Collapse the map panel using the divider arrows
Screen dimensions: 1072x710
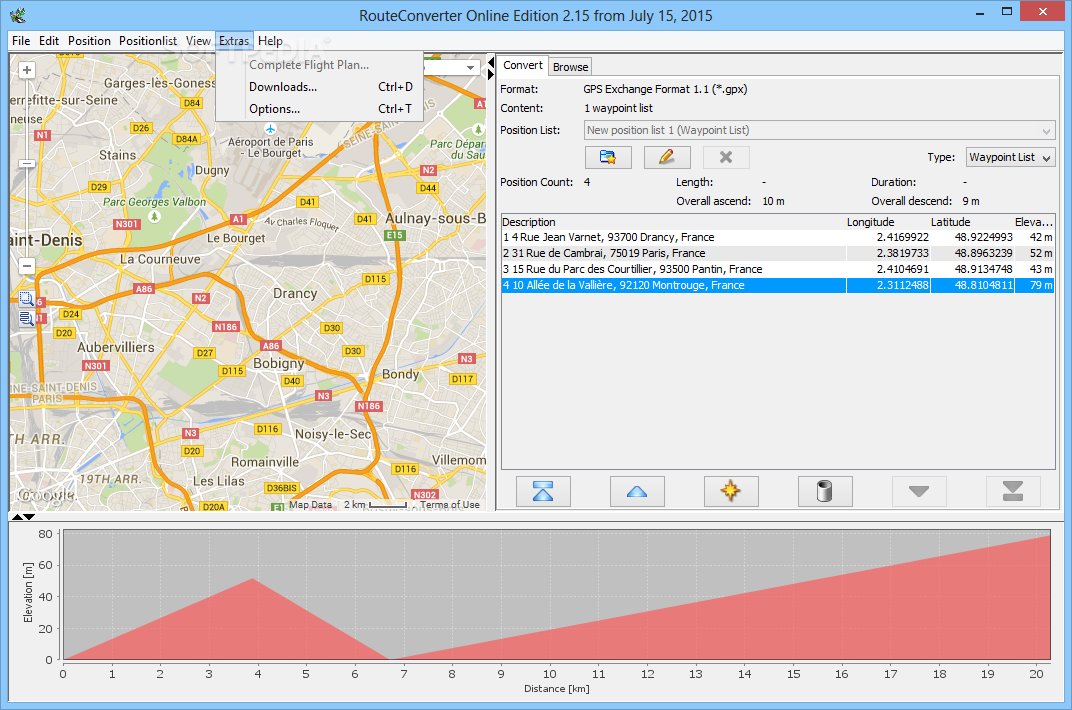pos(491,63)
